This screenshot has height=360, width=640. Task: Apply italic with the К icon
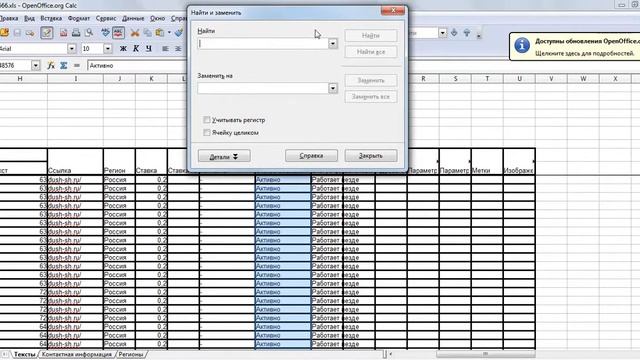tap(136, 49)
